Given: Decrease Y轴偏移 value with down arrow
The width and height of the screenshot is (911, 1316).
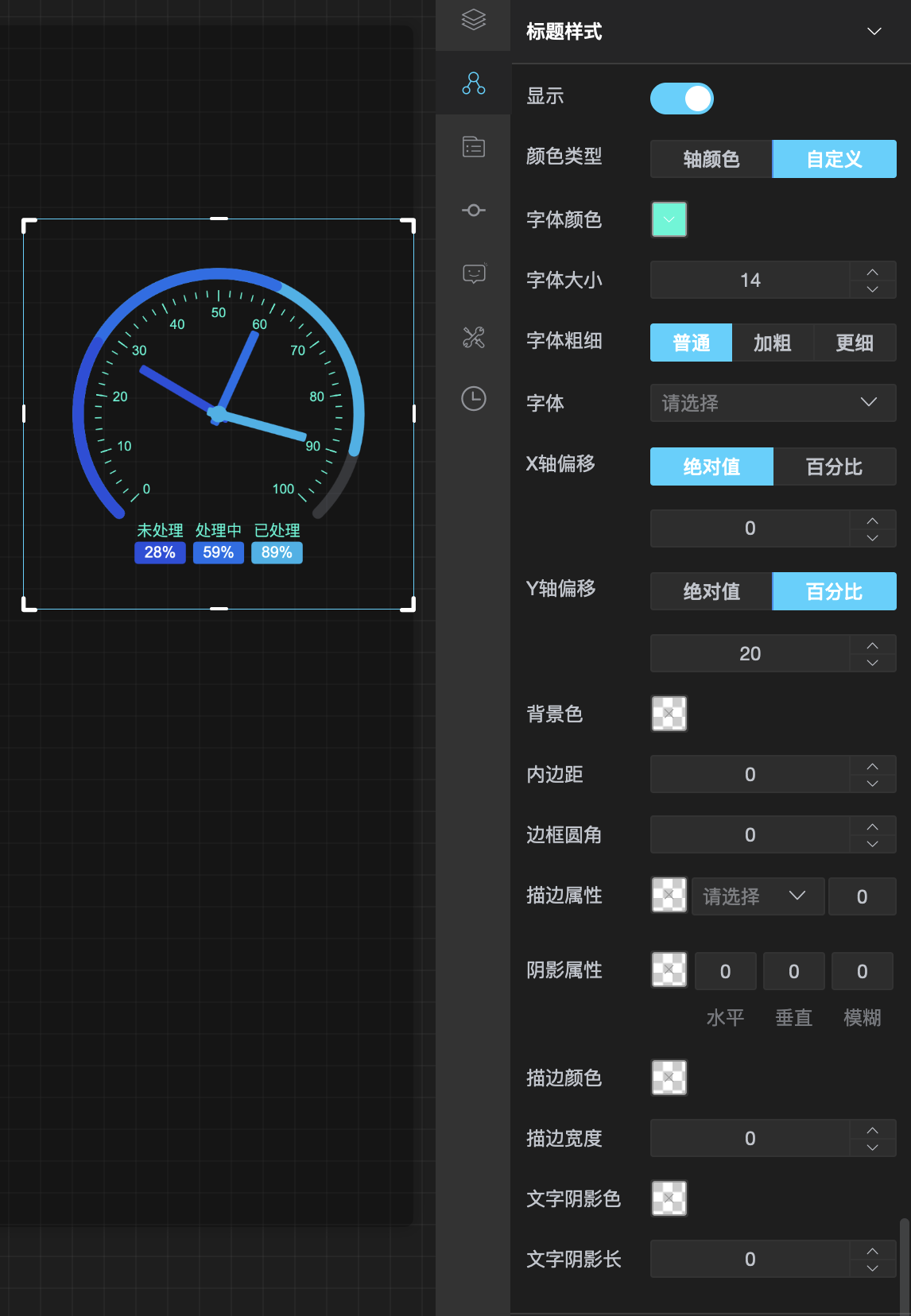Looking at the screenshot, I should [873, 663].
